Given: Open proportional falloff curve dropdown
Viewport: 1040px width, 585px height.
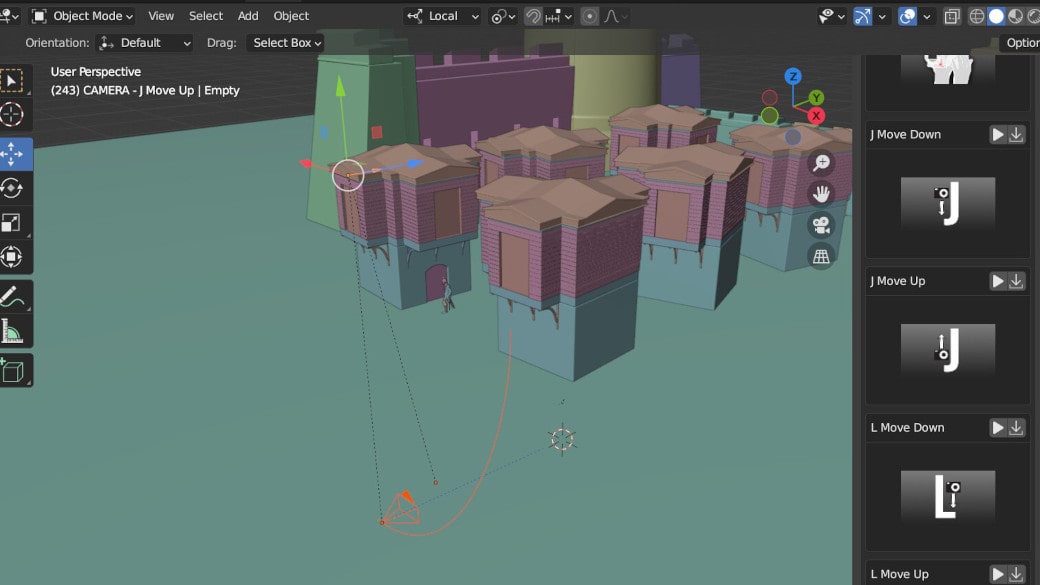Looking at the screenshot, I should coord(616,17).
